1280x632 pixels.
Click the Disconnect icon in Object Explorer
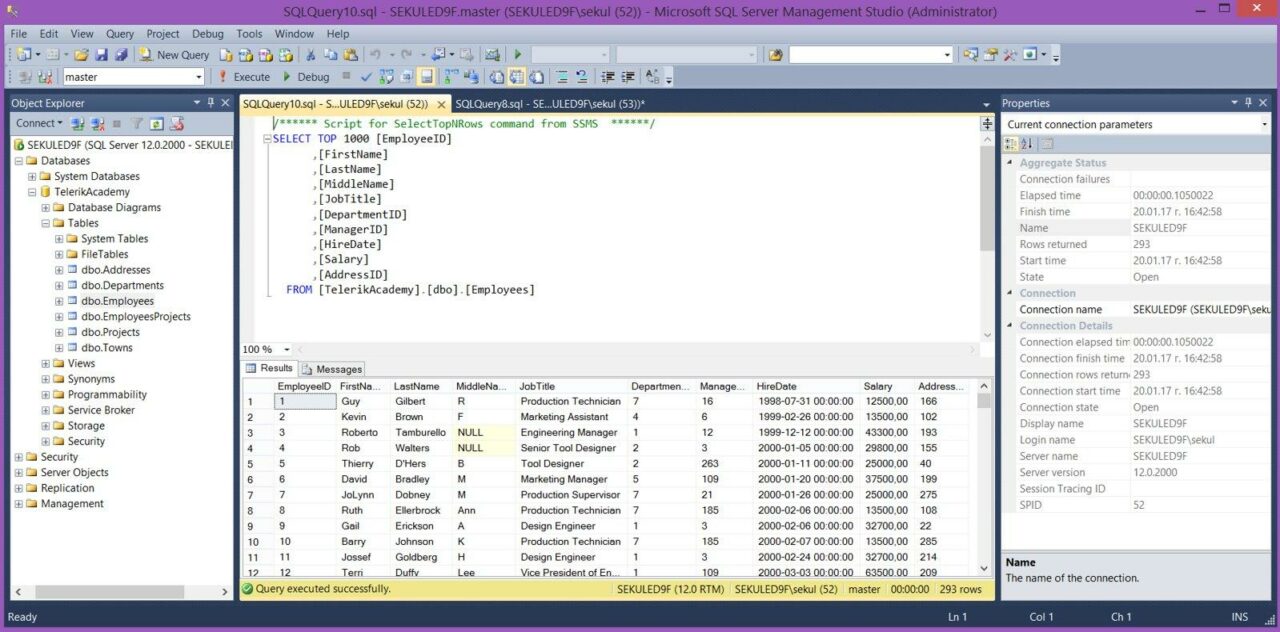[x=97, y=124]
